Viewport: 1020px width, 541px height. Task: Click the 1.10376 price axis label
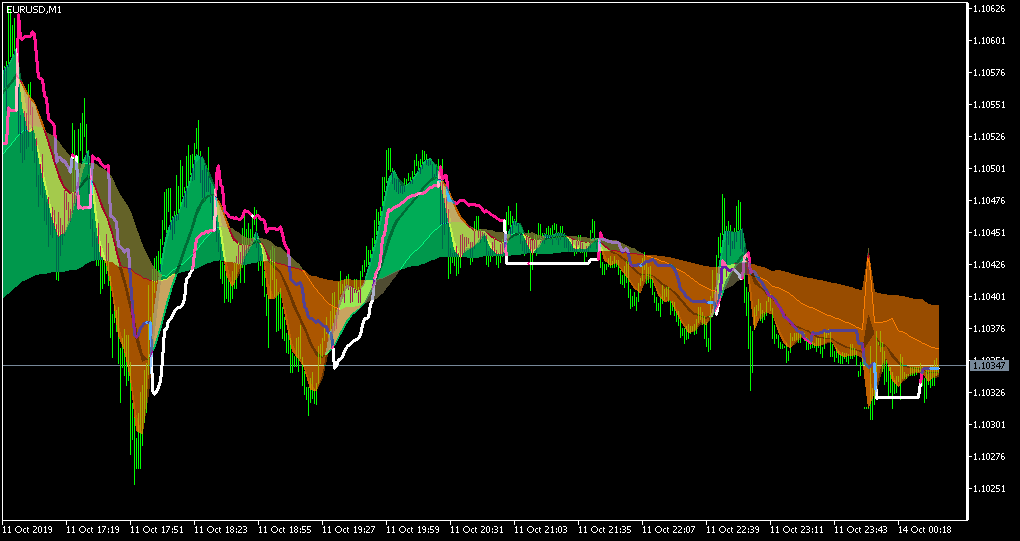pyautogui.click(x=989, y=328)
